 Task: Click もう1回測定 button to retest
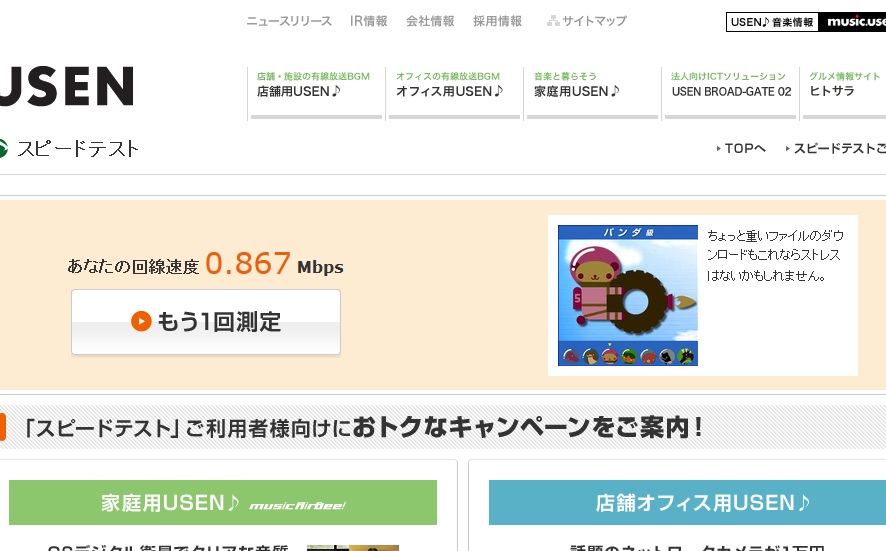[206, 322]
